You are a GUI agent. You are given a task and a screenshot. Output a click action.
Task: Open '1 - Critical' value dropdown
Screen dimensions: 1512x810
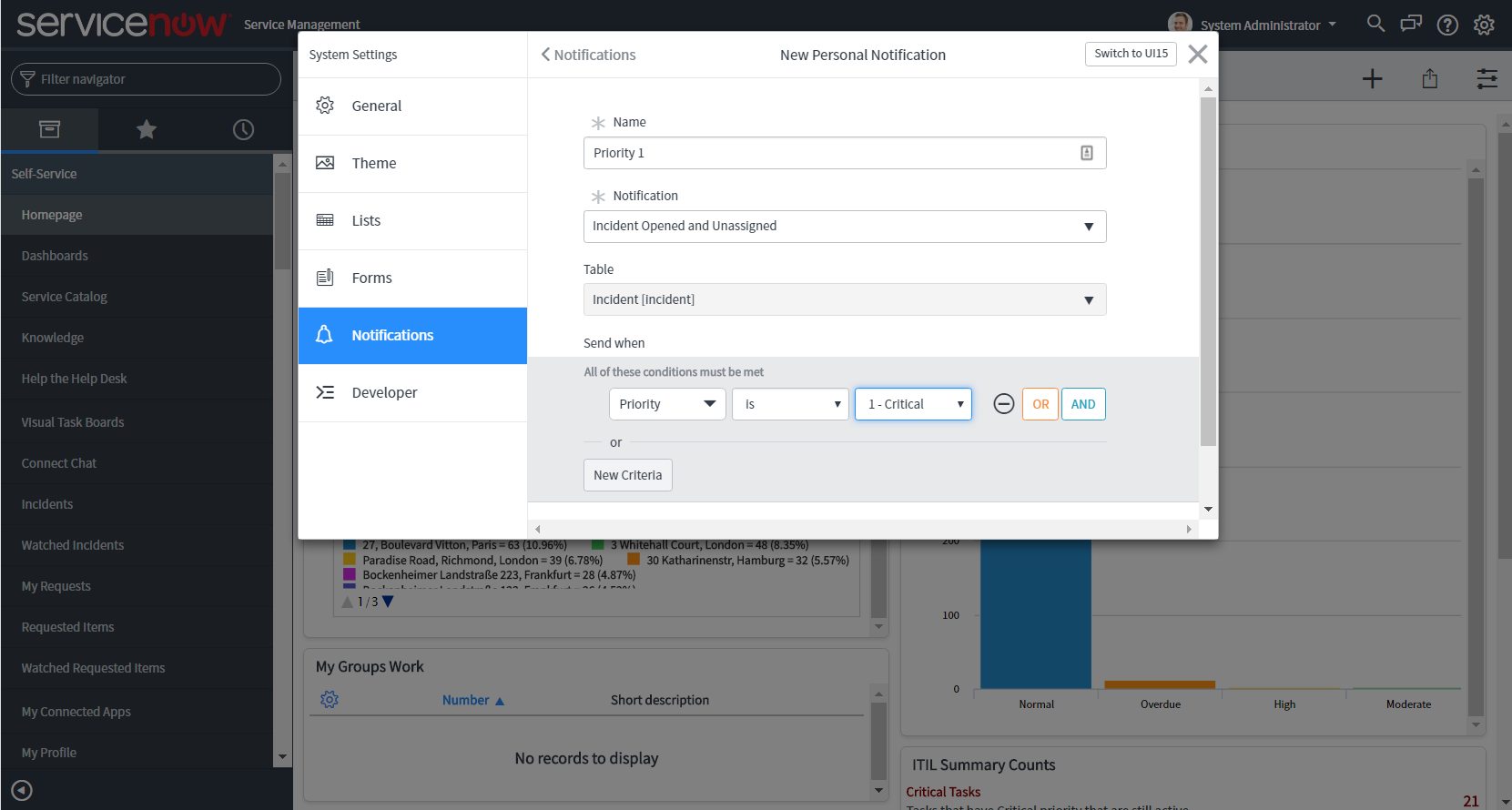point(913,404)
